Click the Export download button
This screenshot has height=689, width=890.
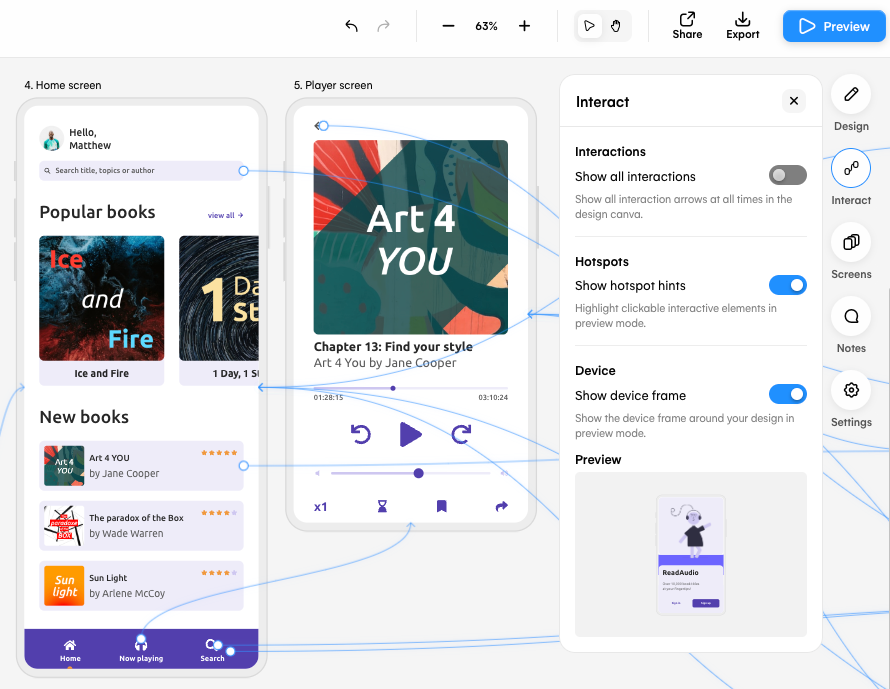(x=742, y=26)
